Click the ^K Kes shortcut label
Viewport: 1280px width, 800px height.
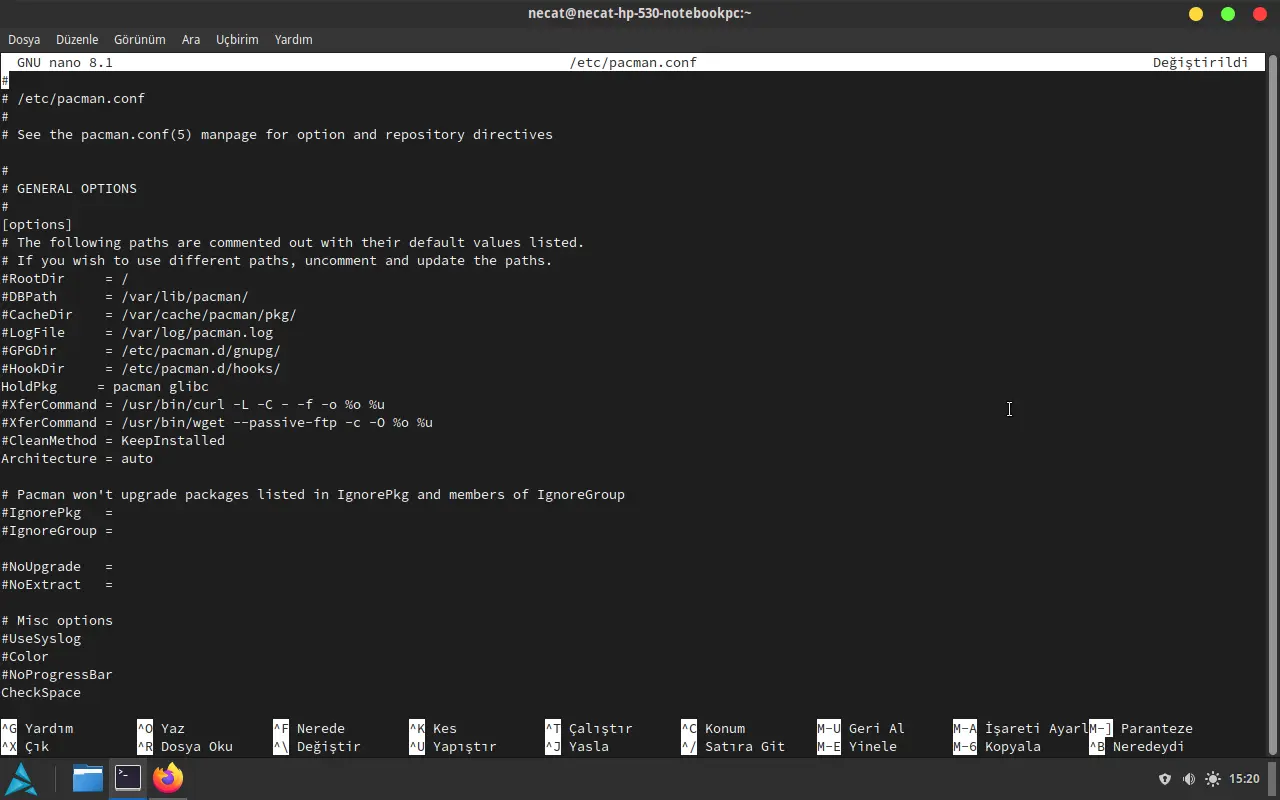point(433,728)
